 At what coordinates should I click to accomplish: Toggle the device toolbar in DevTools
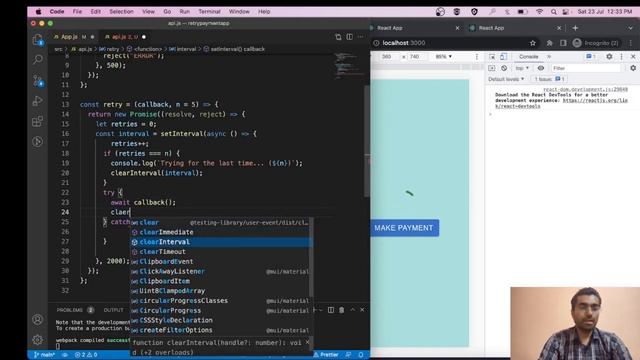[x=504, y=57]
